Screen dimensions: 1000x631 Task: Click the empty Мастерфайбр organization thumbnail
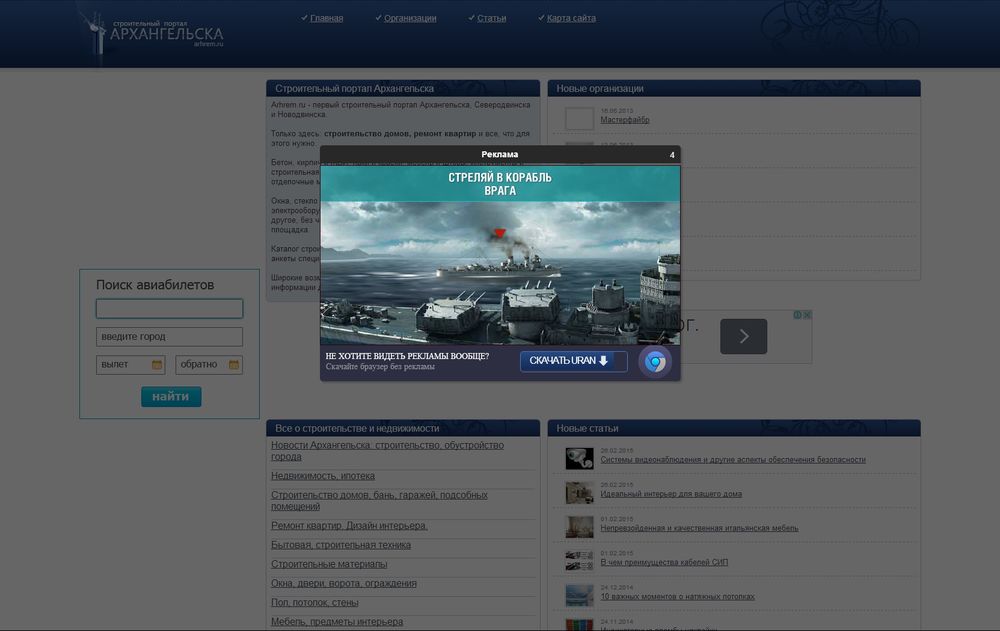(x=579, y=119)
